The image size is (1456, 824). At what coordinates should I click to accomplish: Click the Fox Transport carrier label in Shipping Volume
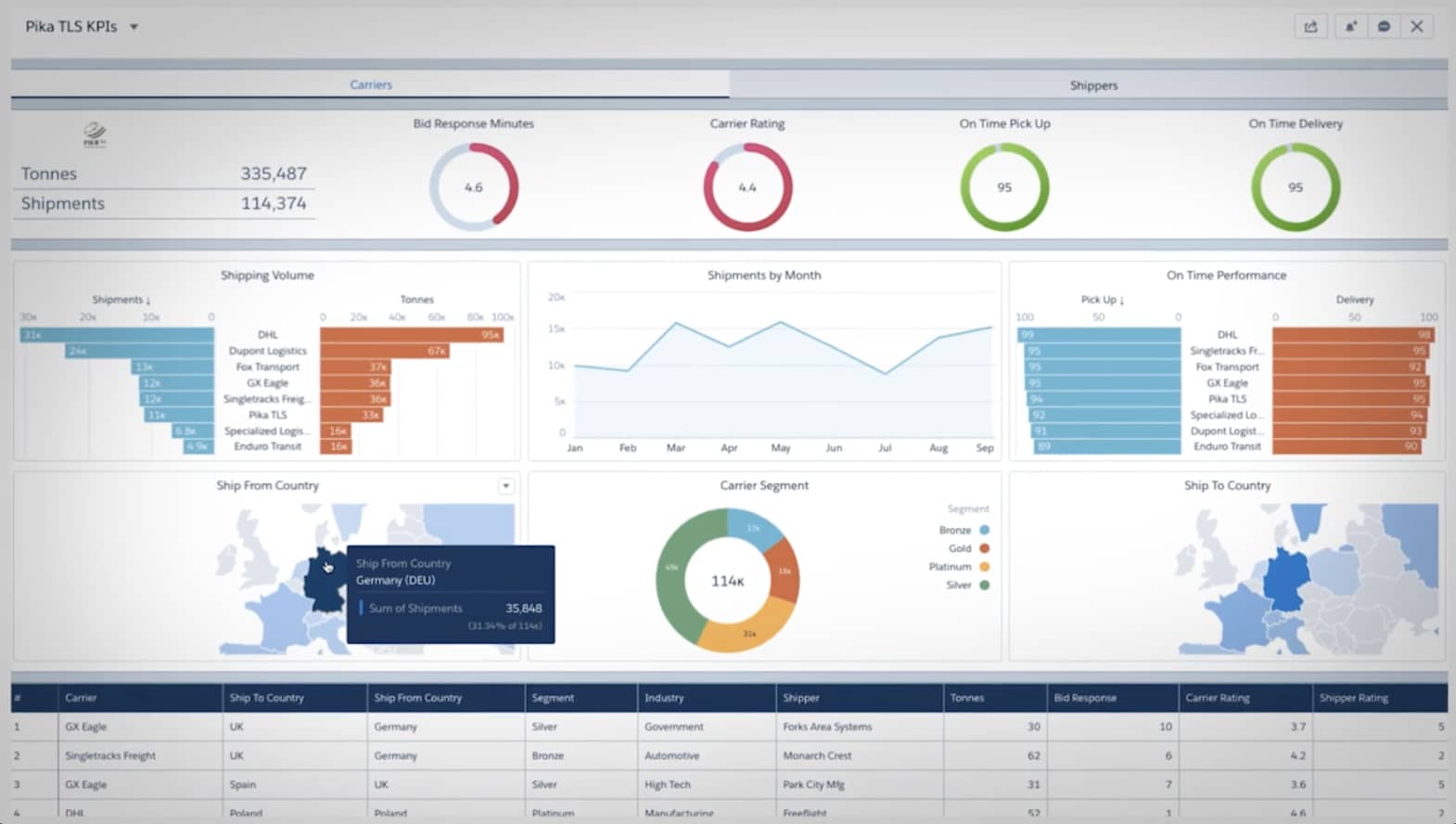(267, 367)
